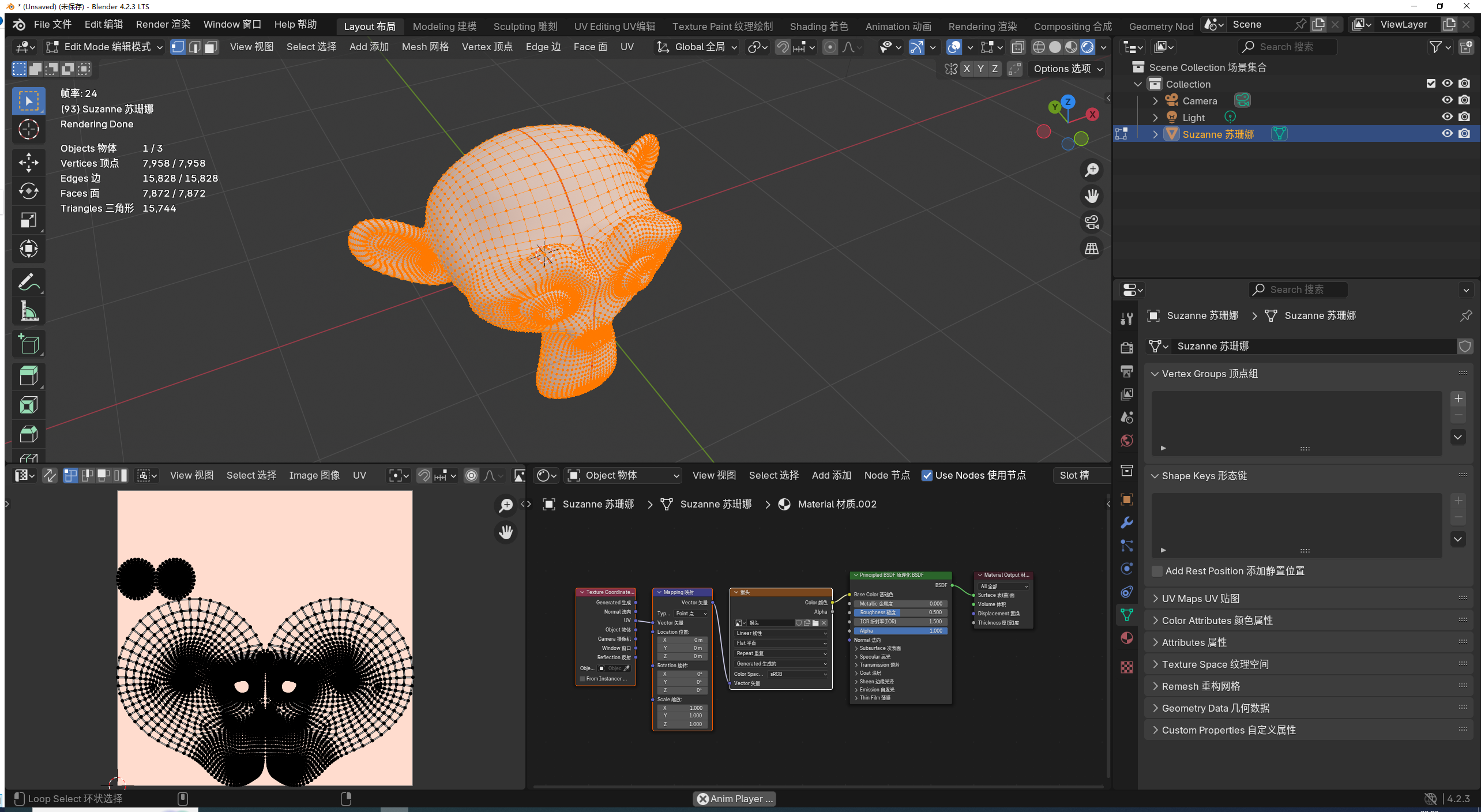Open the Render properties tab
The image size is (1481, 812).
click(1126, 348)
